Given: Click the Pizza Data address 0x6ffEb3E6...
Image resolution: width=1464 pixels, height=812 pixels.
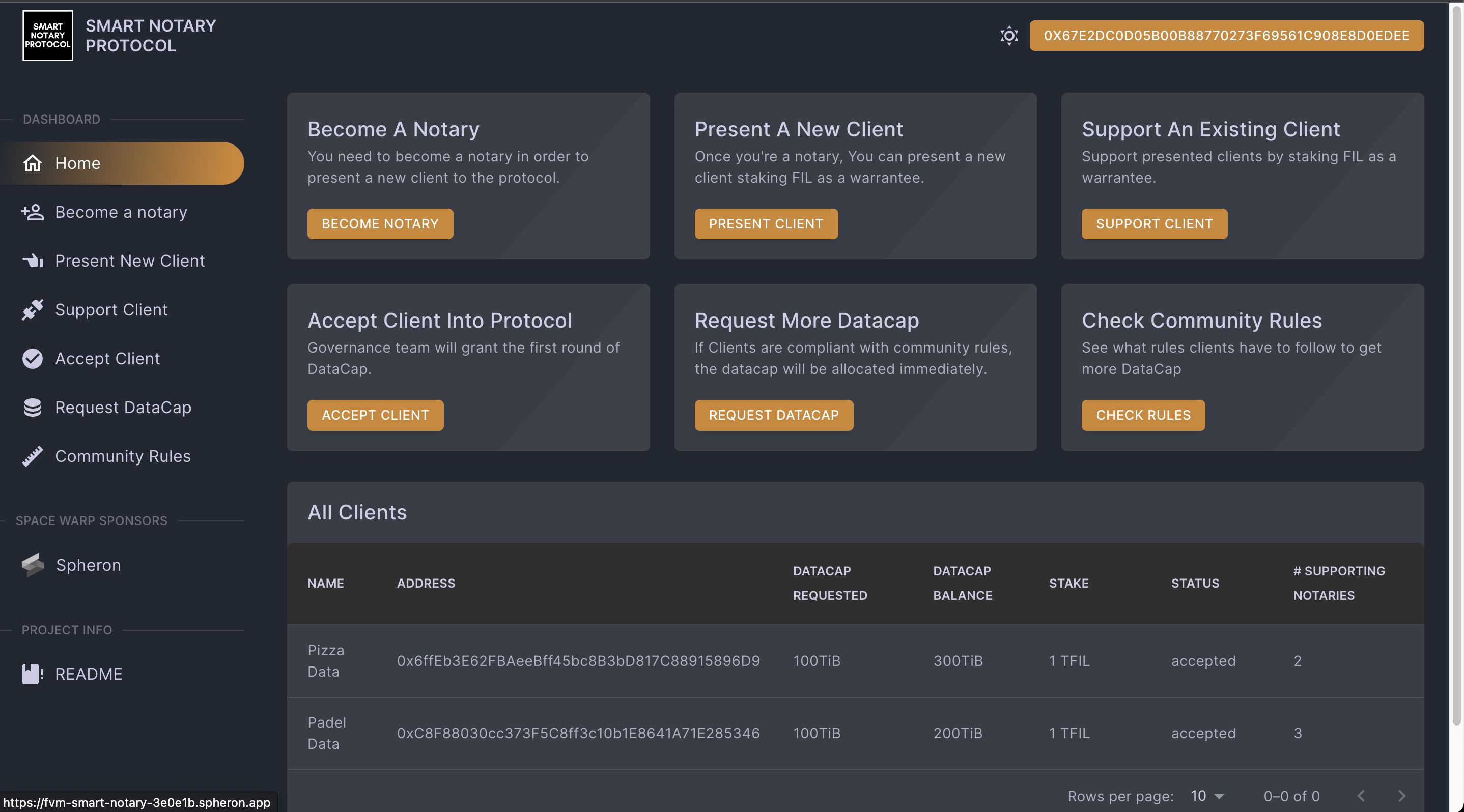Looking at the screenshot, I should pos(578,661).
